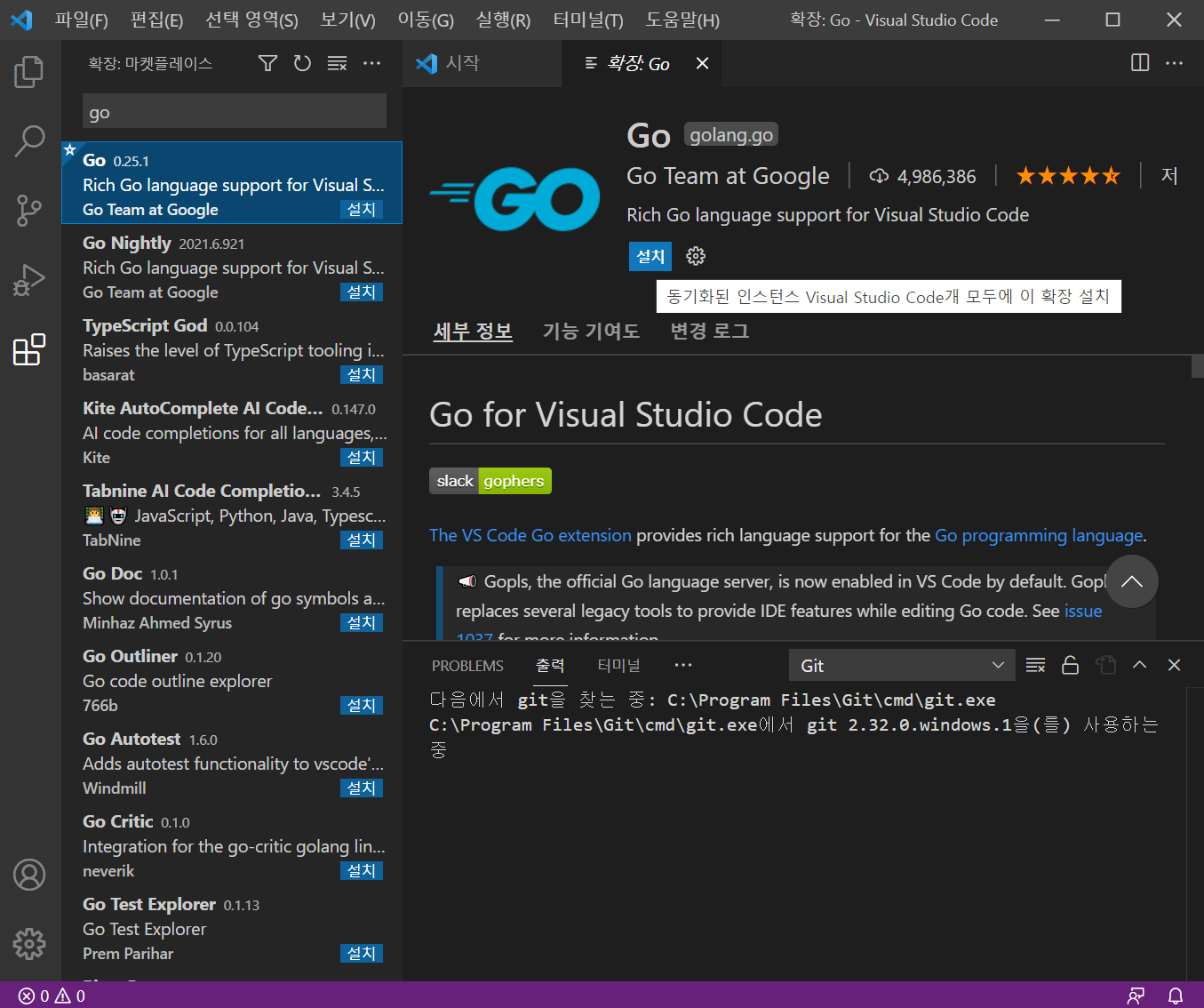Open the Search view in activity bar
1204x1008 pixels.
click(29, 140)
